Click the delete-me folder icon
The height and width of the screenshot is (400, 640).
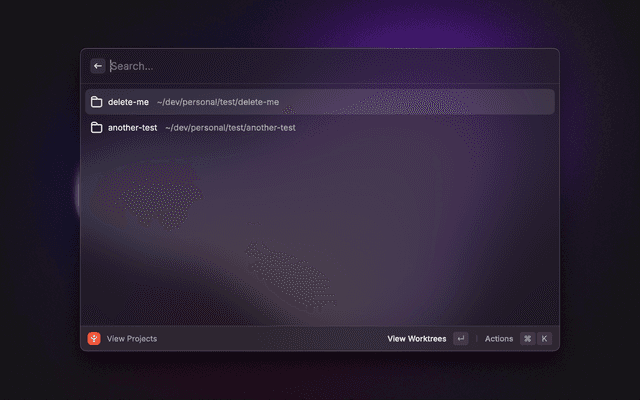[x=97, y=102]
